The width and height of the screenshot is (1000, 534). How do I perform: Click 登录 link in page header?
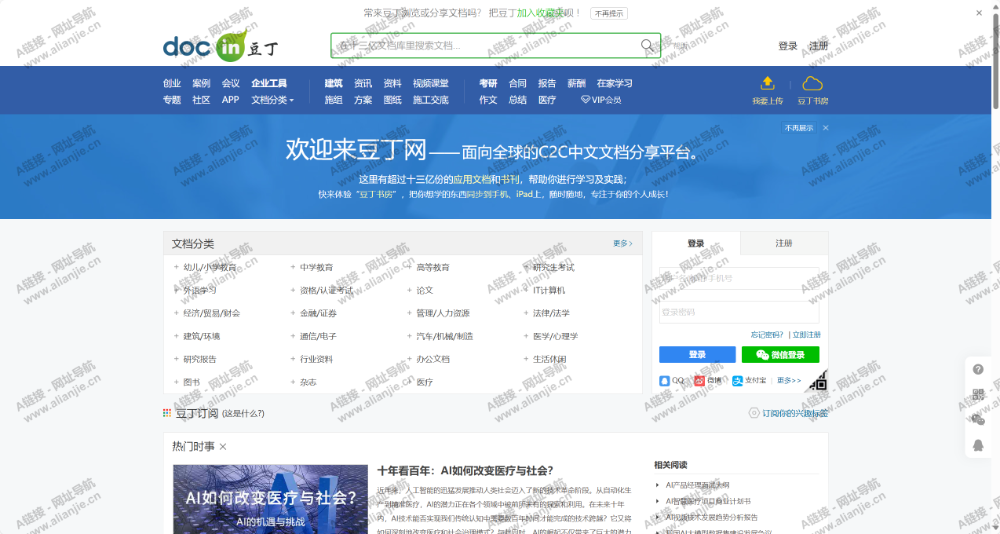(x=788, y=46)
